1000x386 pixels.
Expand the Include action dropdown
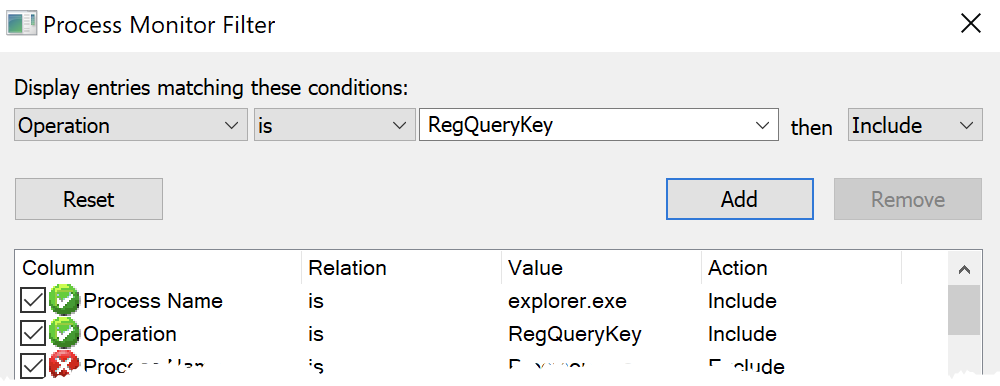tap(915, 125)
